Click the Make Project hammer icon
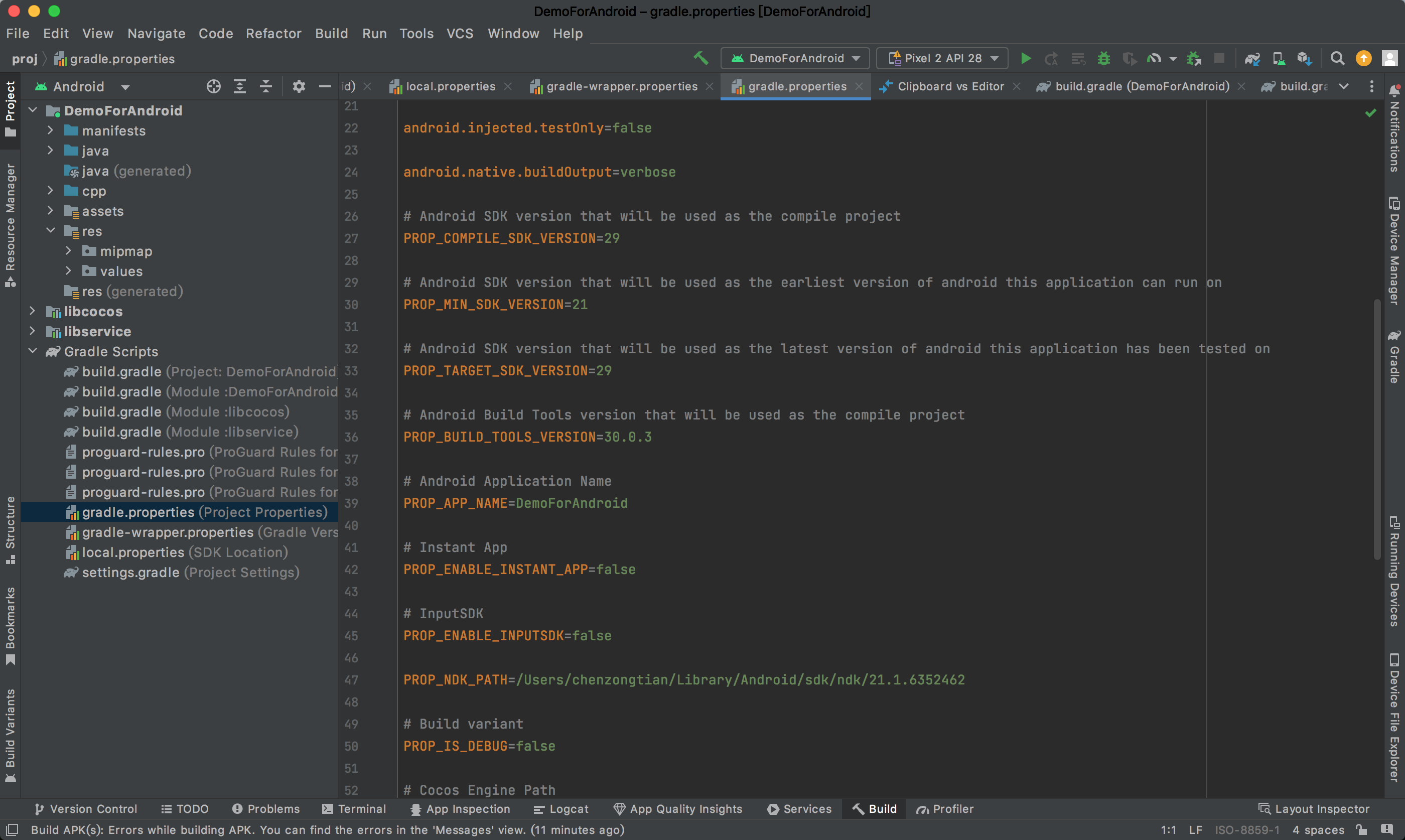Screen dimensions: 1405x840 (x=701, y=58)
